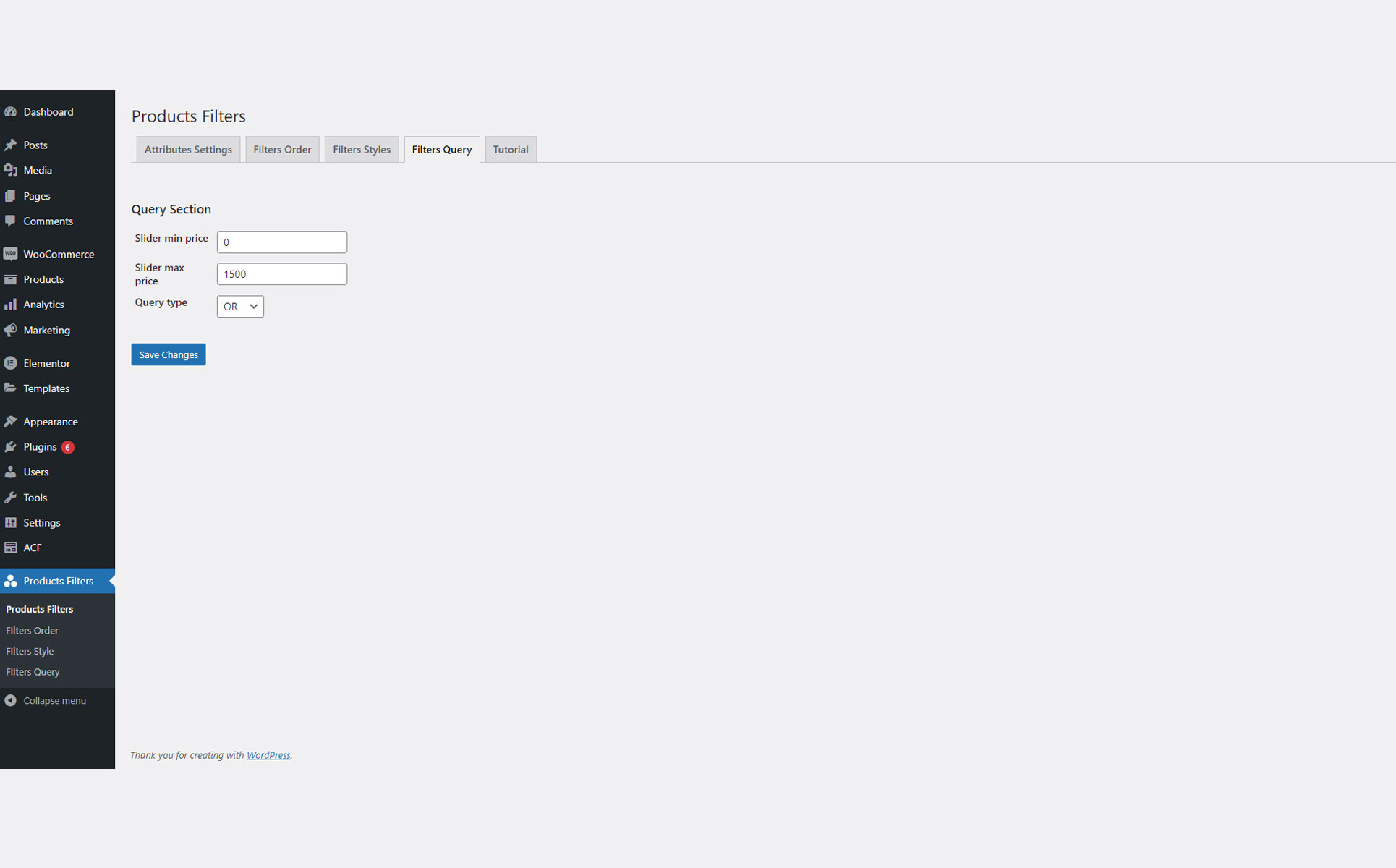
Task: Click the WooCommerce logo icon
Action: point(10,254)
